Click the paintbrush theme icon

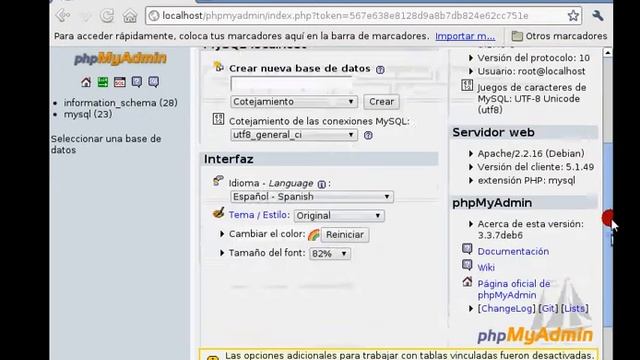218,213
